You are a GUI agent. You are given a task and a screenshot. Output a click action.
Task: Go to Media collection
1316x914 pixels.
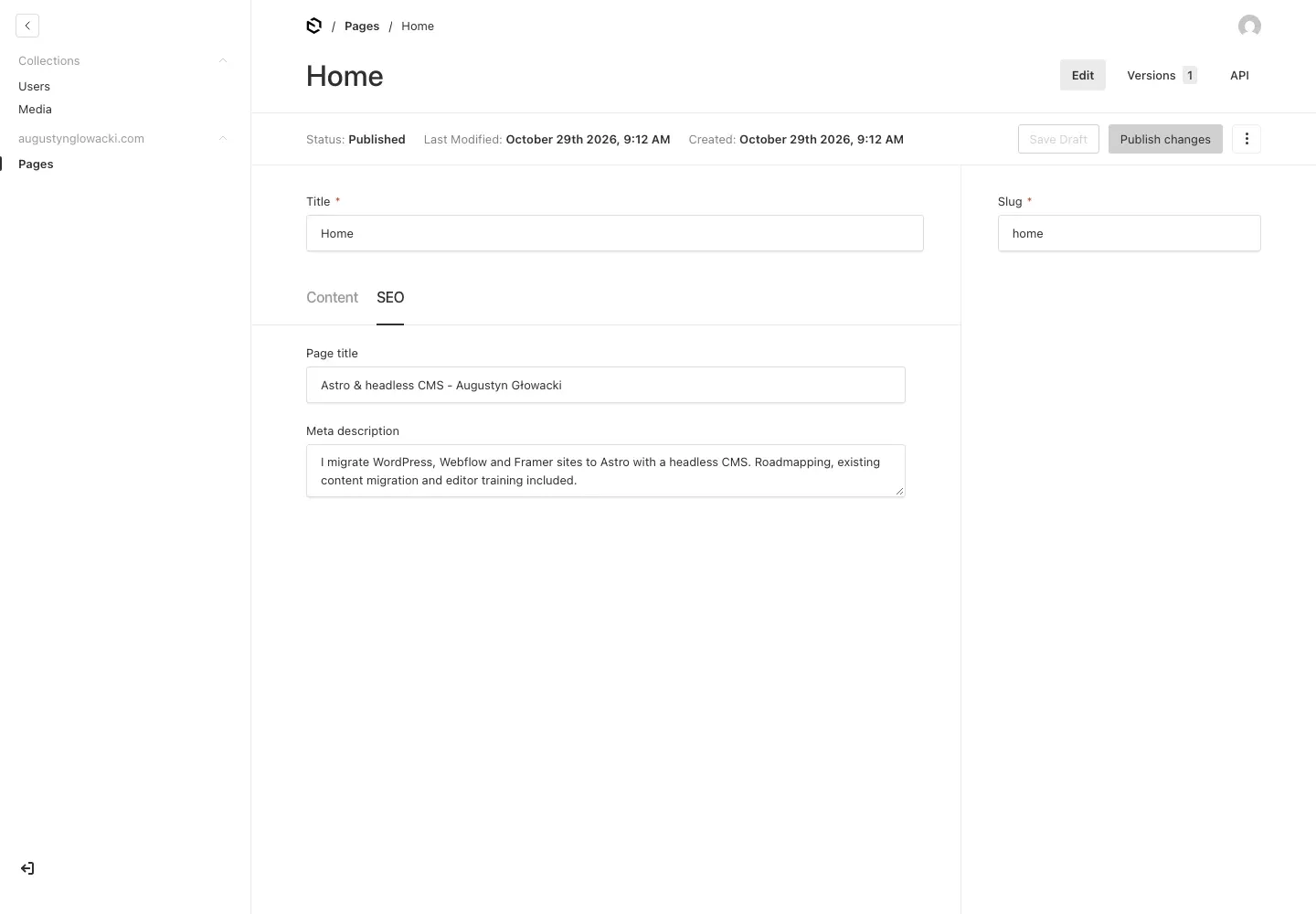(x=35, y=110)
